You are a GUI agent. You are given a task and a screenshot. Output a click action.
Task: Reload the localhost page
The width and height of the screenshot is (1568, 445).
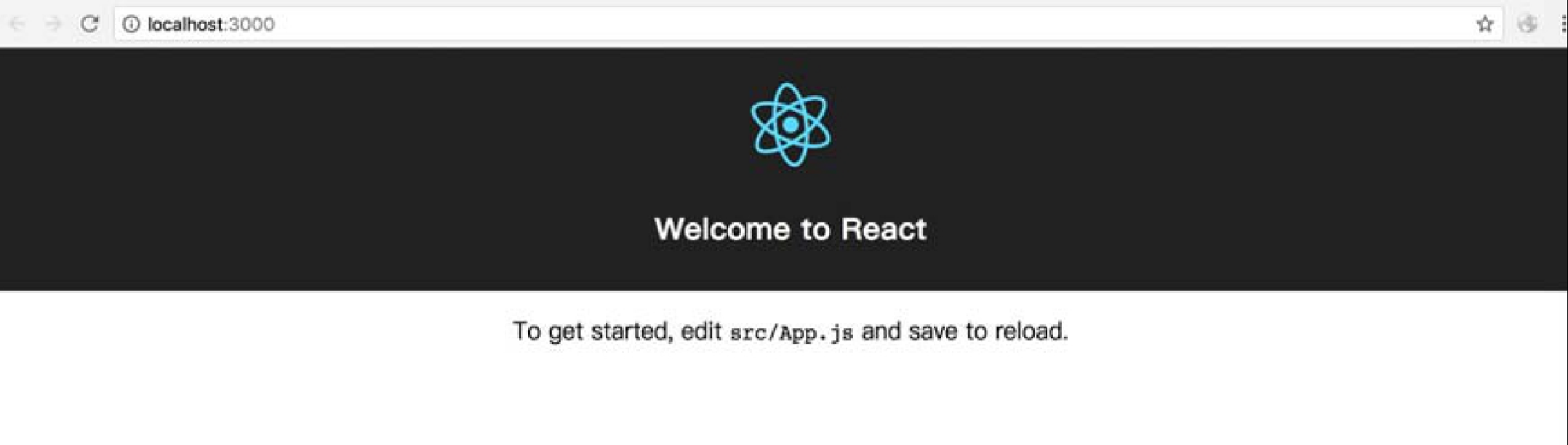click(89, 23)
